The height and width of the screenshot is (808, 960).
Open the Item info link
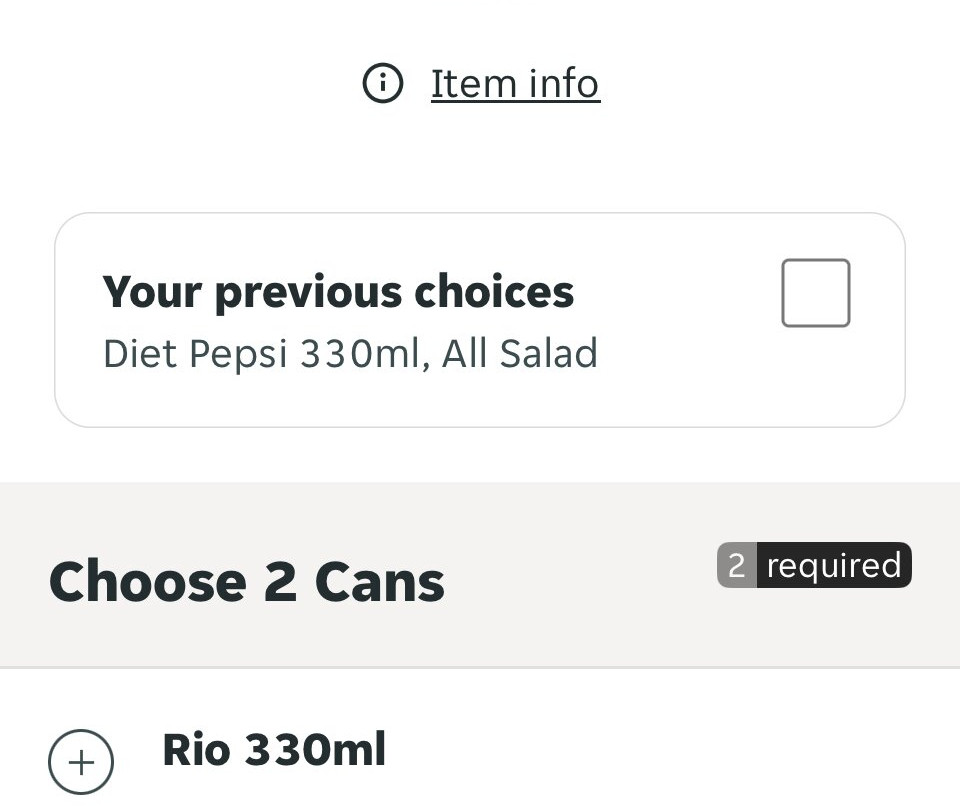pos(514,84)
